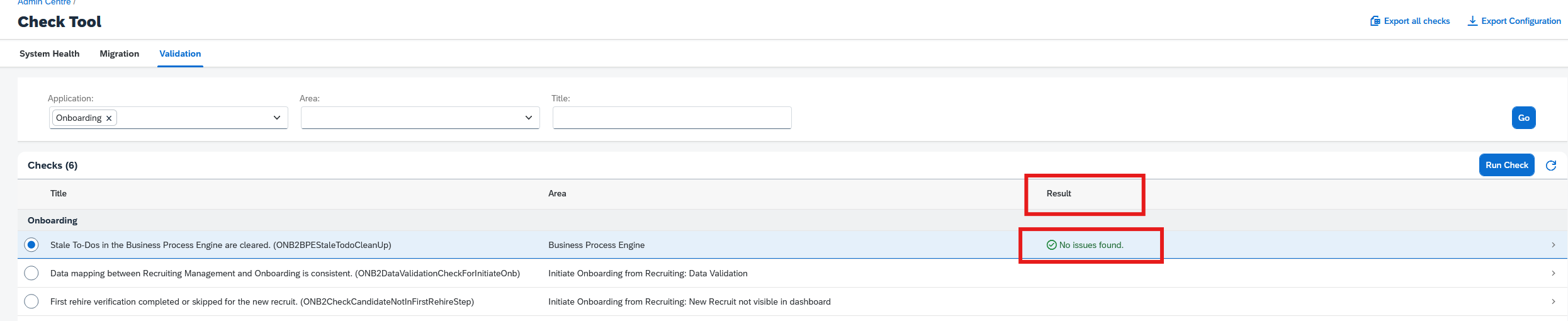Expand the Area dropdown
Viewport: 1568px width, 321px height.
(529, 118)
